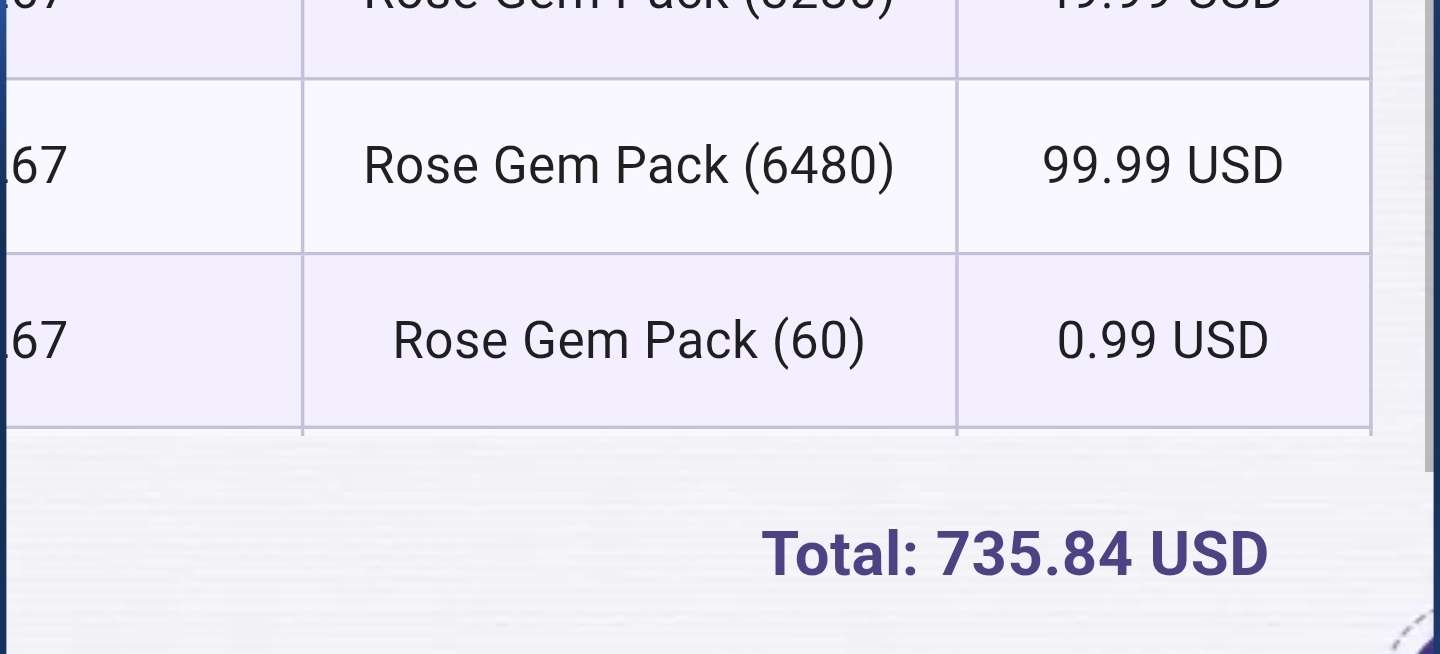Click the empty first-column cell in the bottom row
This screenshot has height=654, width=1440.
pyautogui.click(x=153, y=433)
